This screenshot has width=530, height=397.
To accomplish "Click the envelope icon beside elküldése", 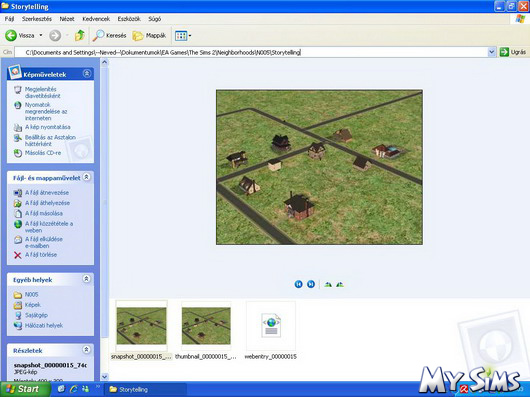I will (x=18, y=240).
